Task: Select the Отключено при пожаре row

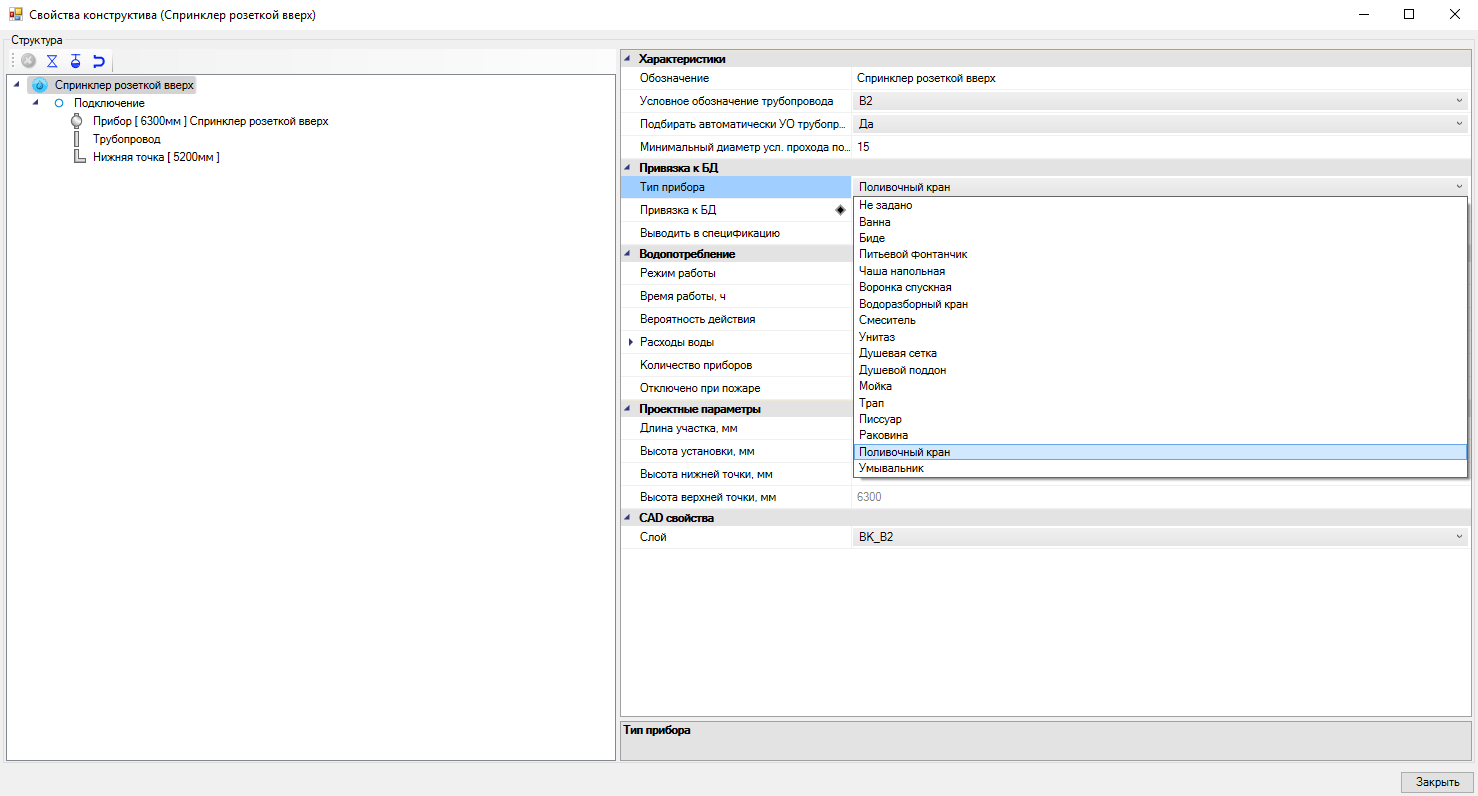Action: pos(736,388)
